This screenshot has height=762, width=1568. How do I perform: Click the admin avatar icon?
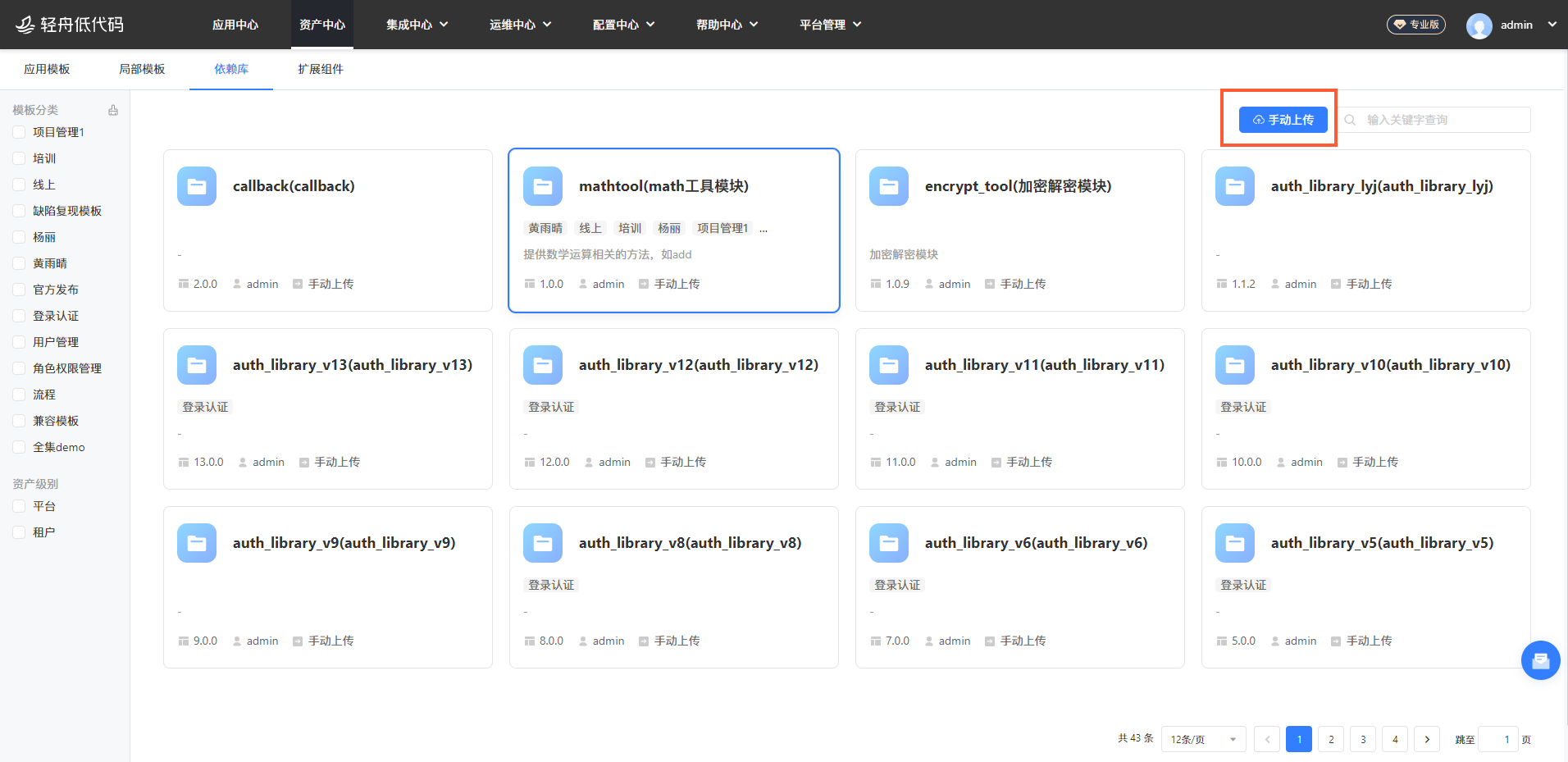tap(1479, 25)
